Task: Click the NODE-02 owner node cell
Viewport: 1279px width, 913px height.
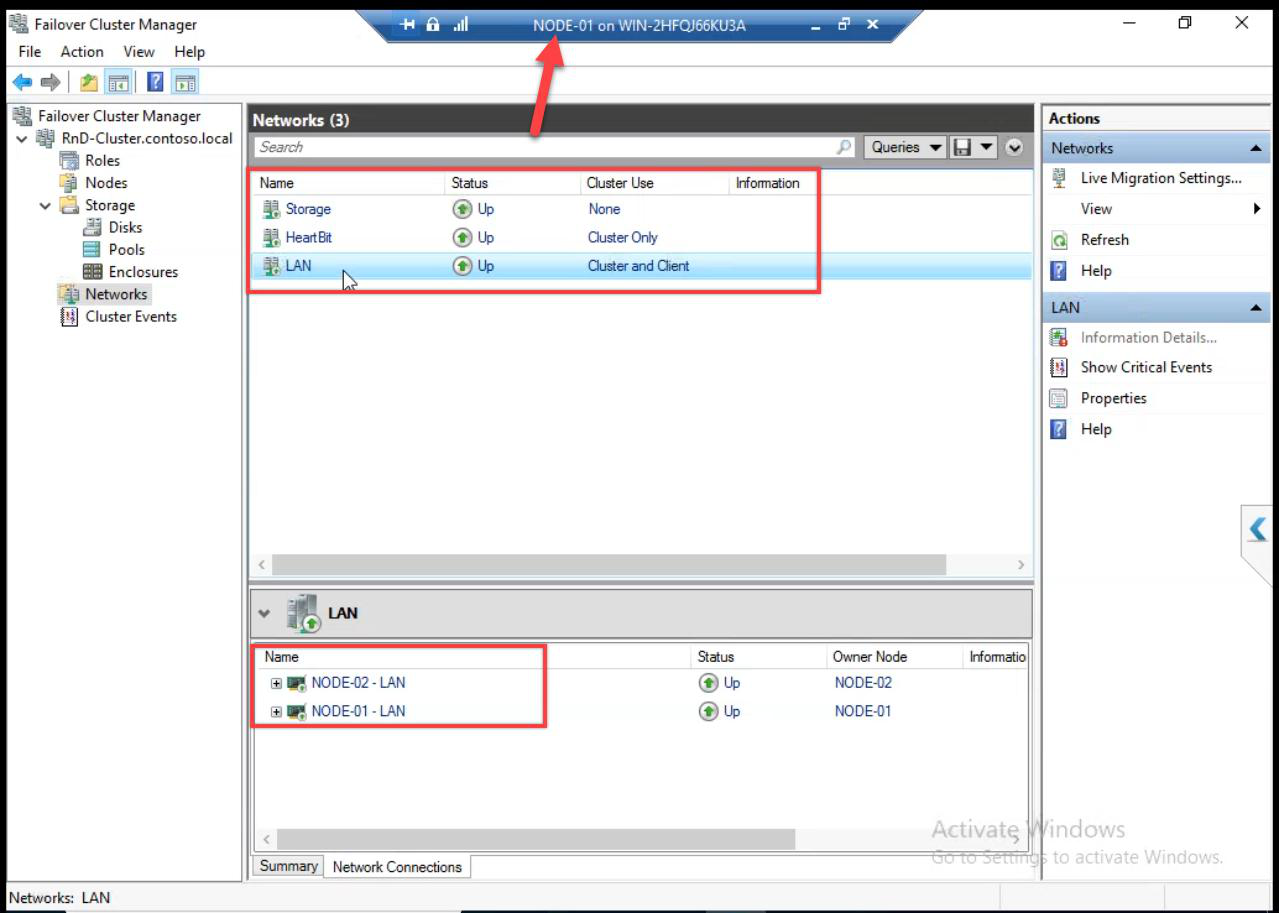Action: pos(863,683)
